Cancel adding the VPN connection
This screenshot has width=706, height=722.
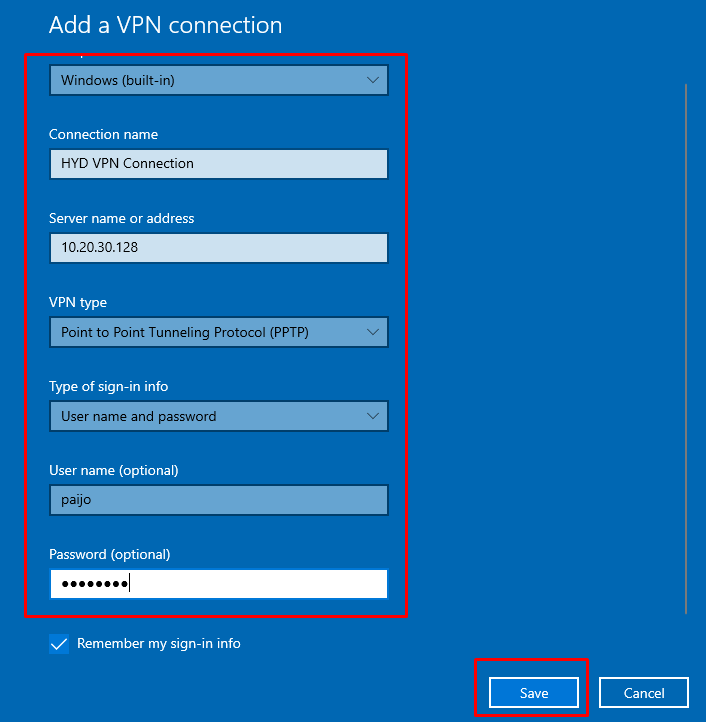[x=644, y=693]
